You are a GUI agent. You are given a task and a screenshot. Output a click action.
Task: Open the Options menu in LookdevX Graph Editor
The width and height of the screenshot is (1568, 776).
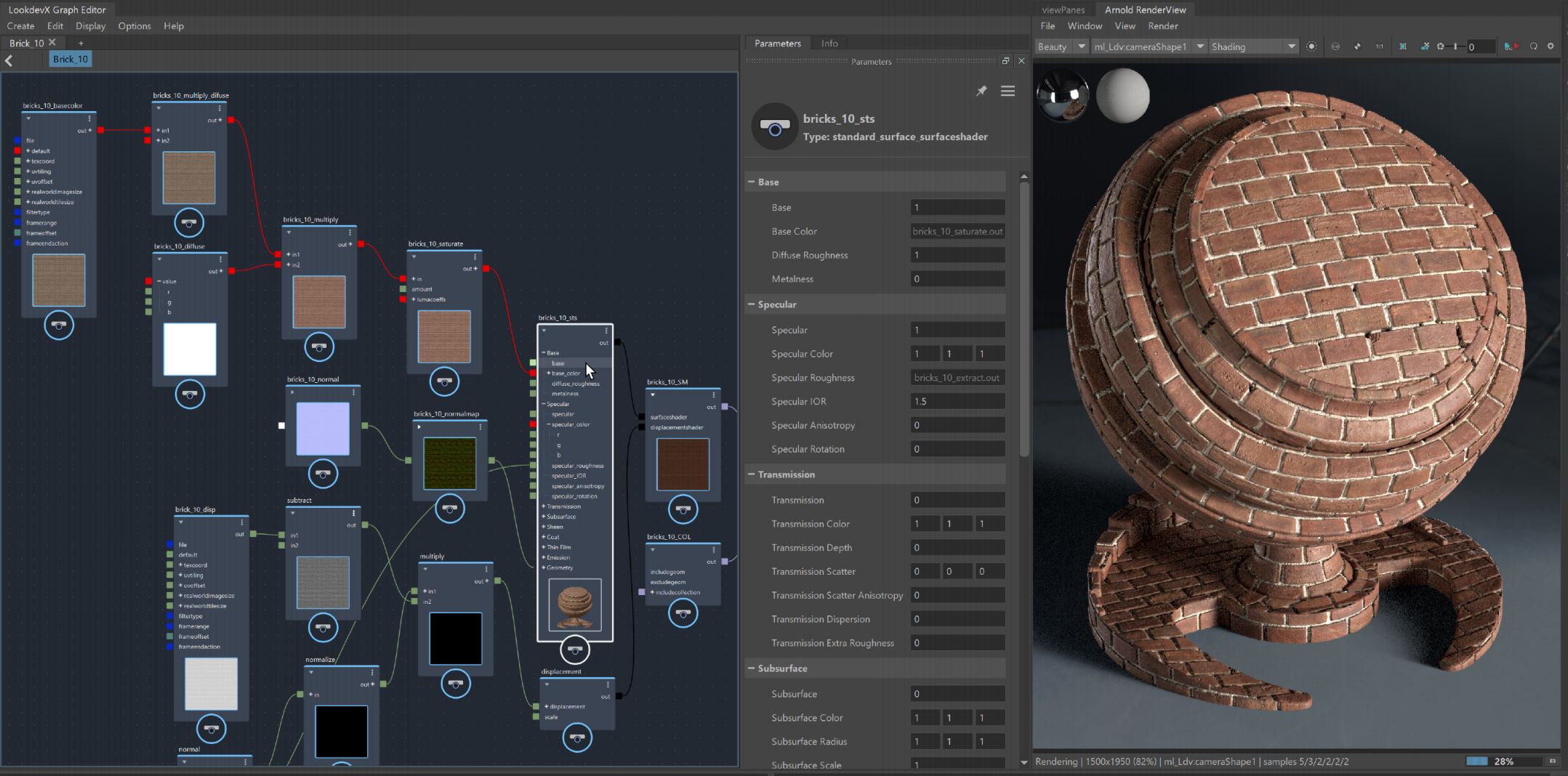[x=134, y=26]
